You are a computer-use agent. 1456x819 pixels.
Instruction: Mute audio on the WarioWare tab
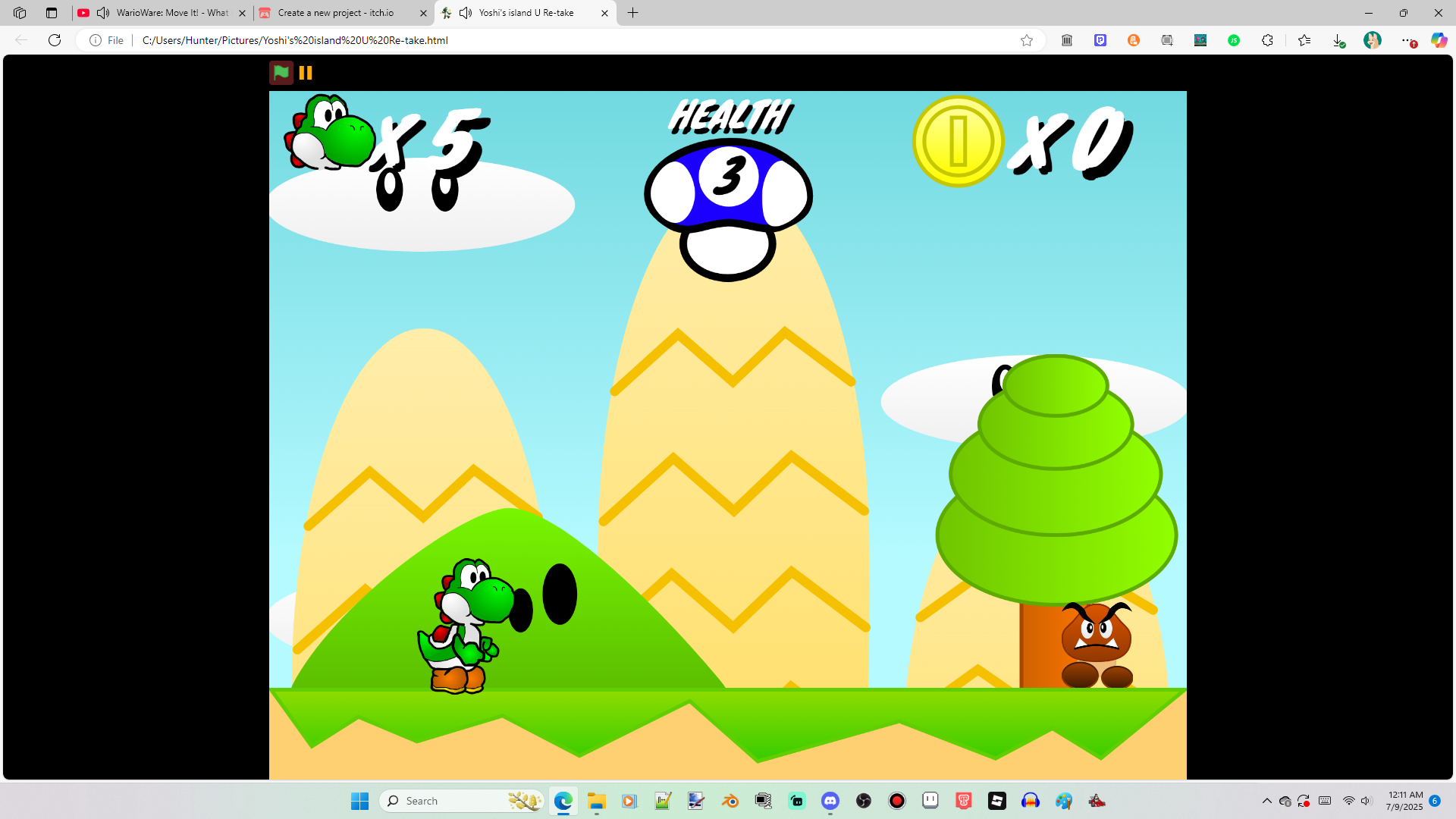click(103, 13)
